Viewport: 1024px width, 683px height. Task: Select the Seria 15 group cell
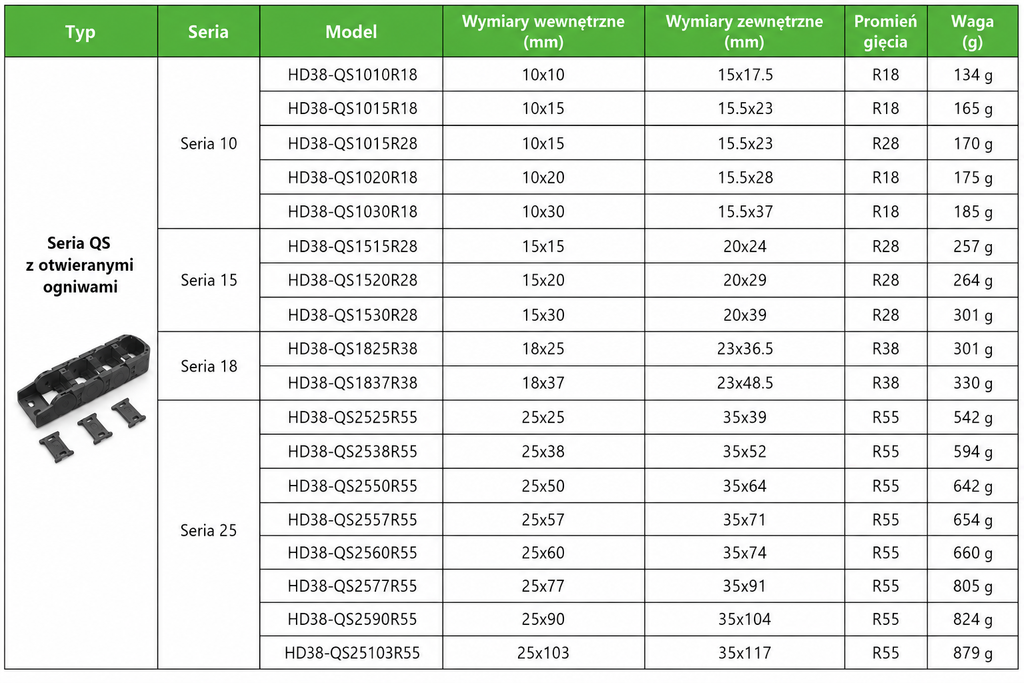(x=209, y=280)
